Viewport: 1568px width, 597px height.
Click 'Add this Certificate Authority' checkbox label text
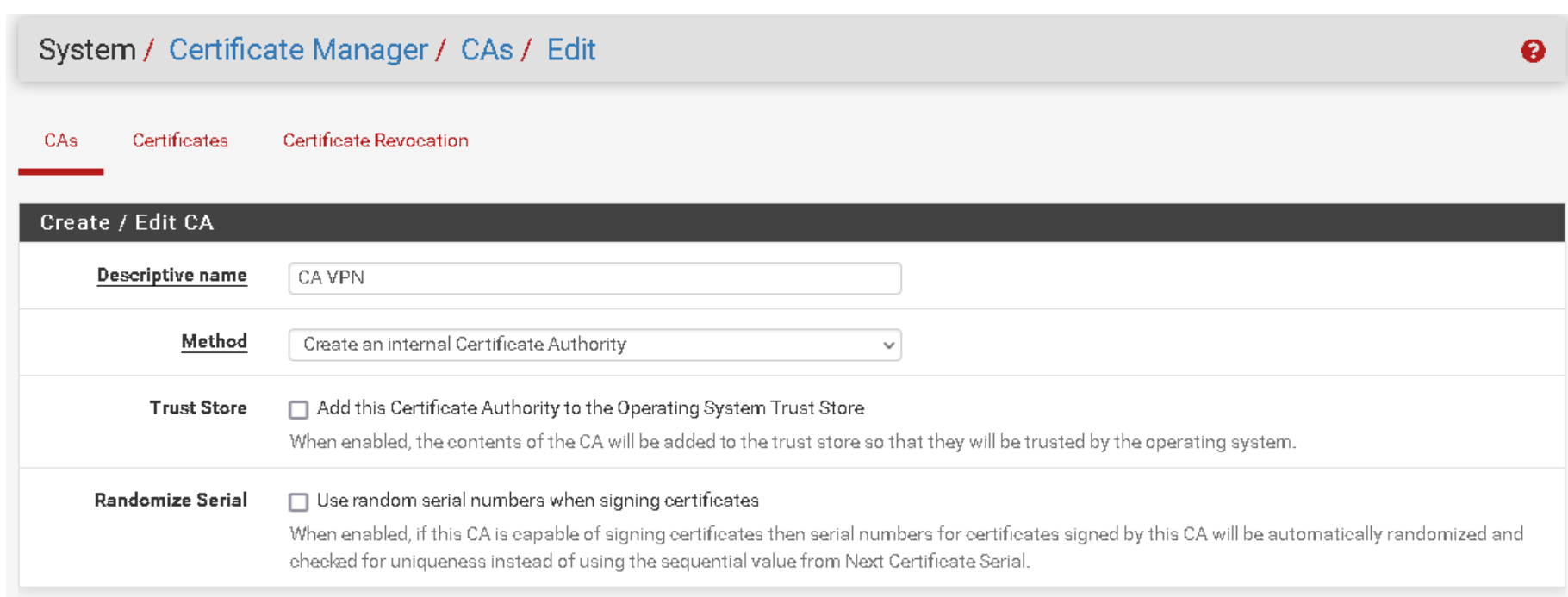click(590, 408)
